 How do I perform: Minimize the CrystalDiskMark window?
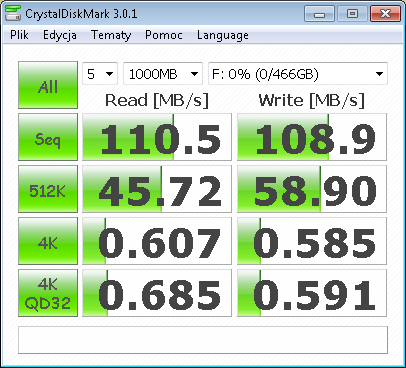[x=319, y=14]
